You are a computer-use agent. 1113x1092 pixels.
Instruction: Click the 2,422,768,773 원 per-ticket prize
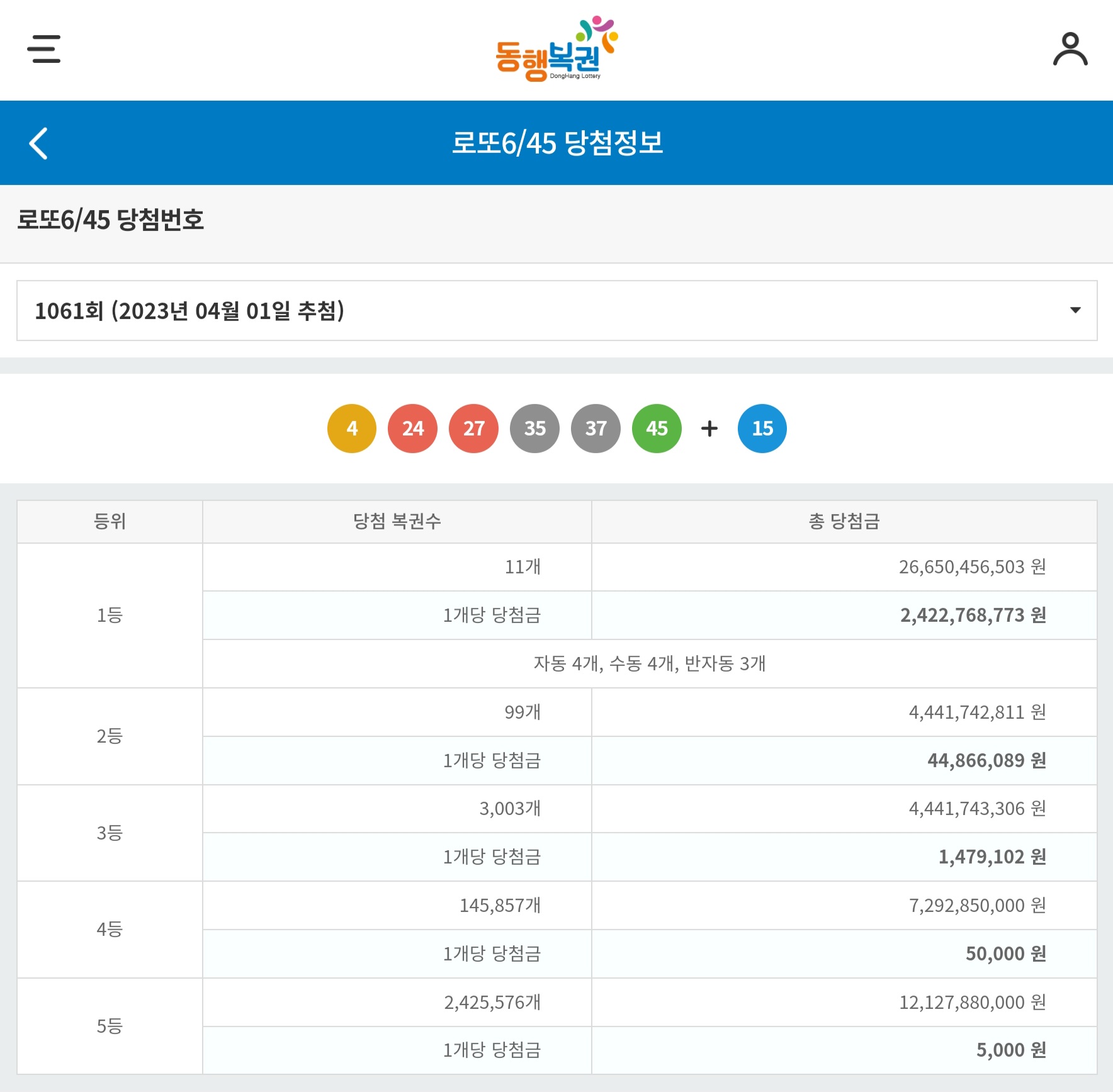pyautogui.click(x=844, y=616)
